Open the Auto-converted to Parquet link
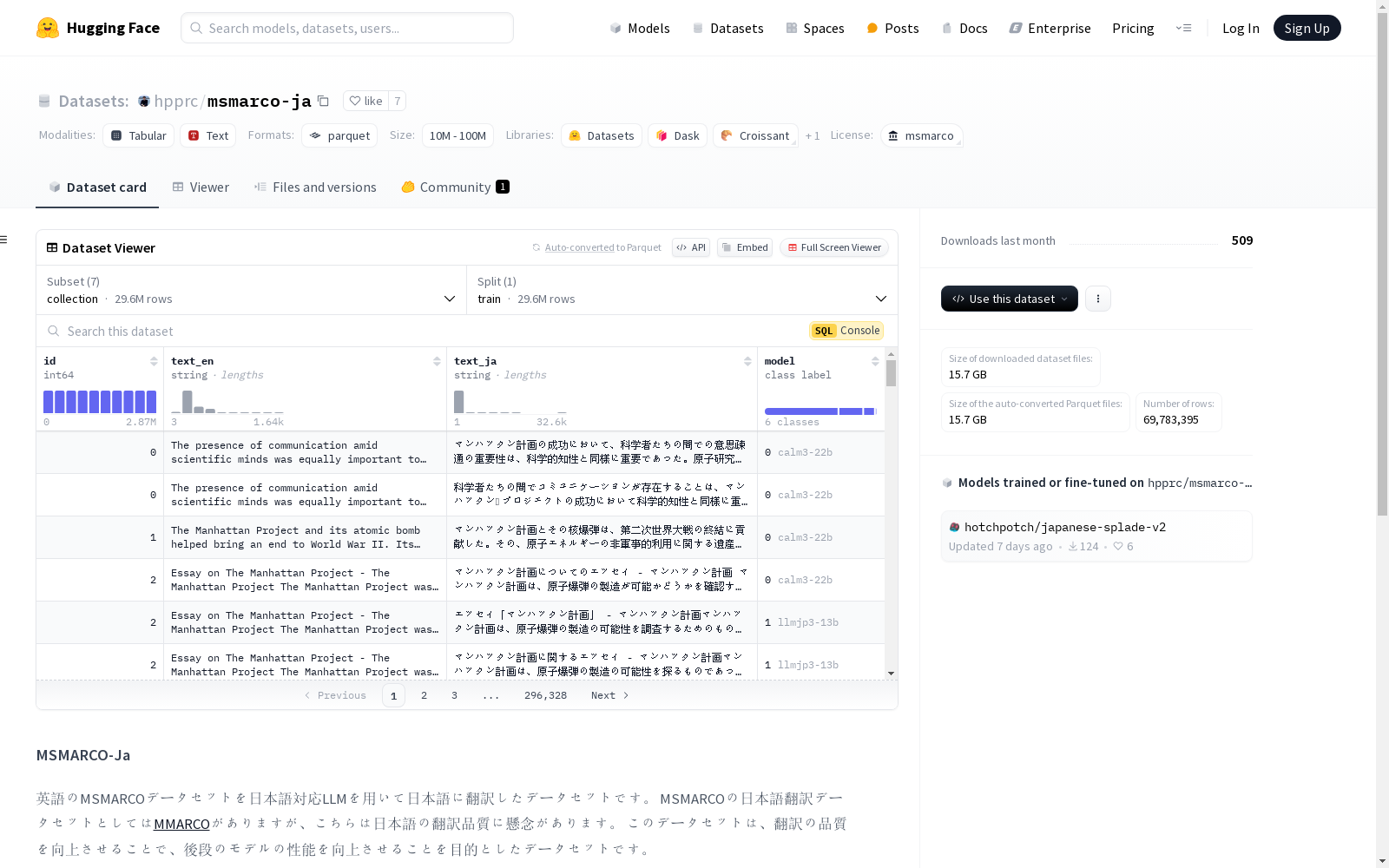 coord(596,247)
